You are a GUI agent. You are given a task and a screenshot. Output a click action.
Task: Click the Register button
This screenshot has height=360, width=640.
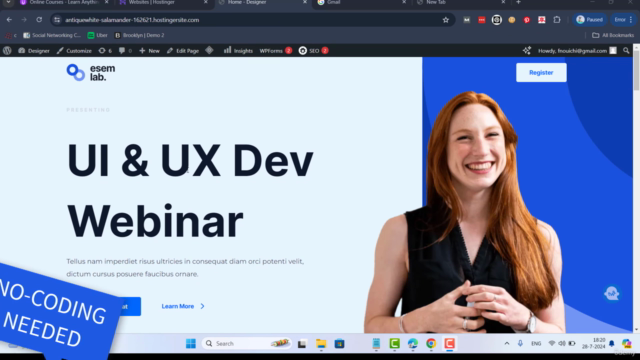pos(541,73)
